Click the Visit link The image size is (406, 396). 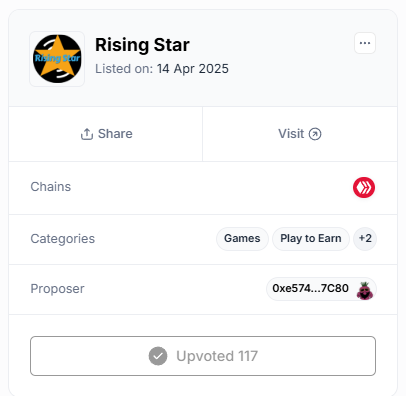[x=300, y=134]
